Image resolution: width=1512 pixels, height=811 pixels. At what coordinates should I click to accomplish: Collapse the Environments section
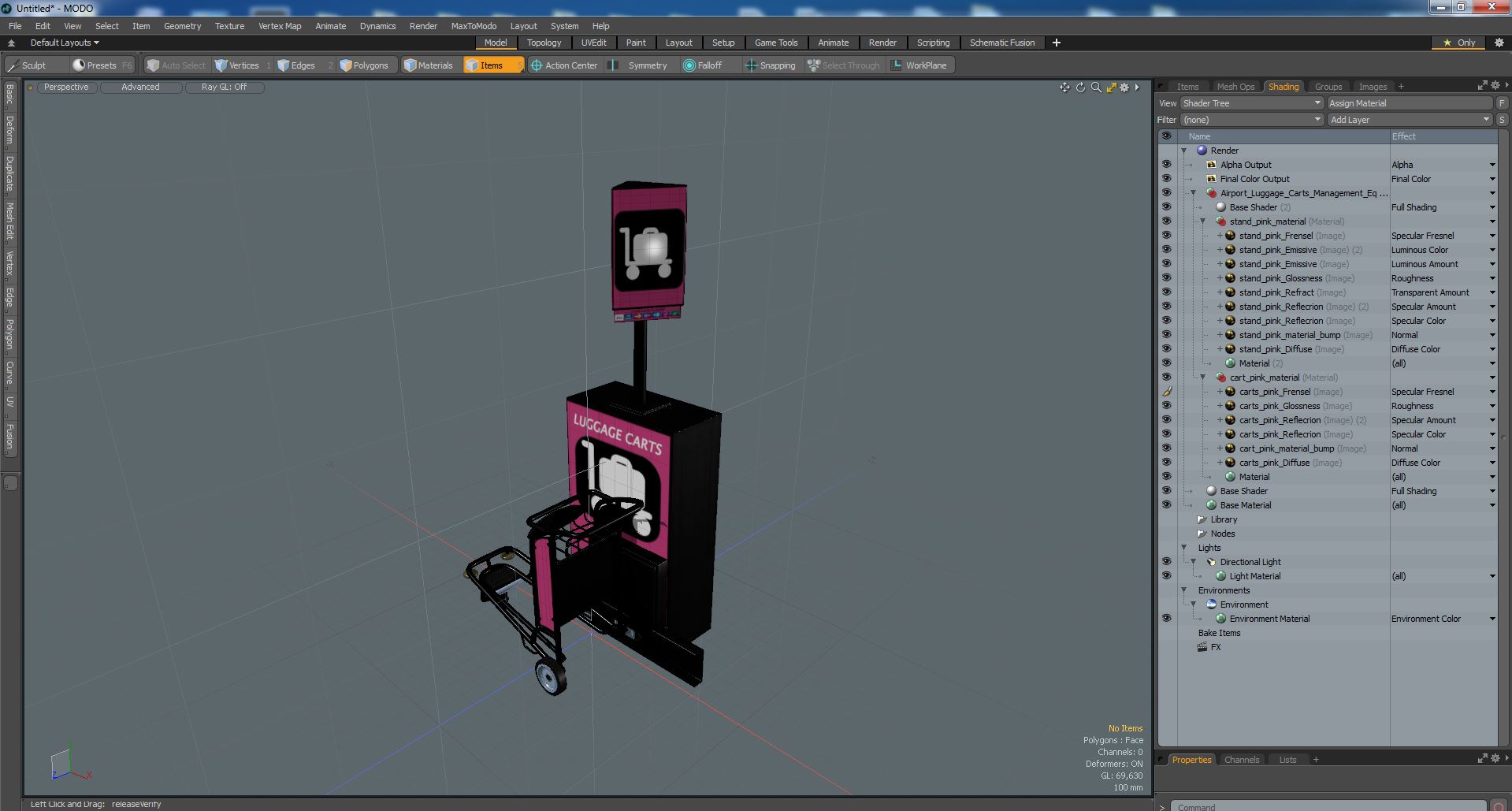(1183, 590)
